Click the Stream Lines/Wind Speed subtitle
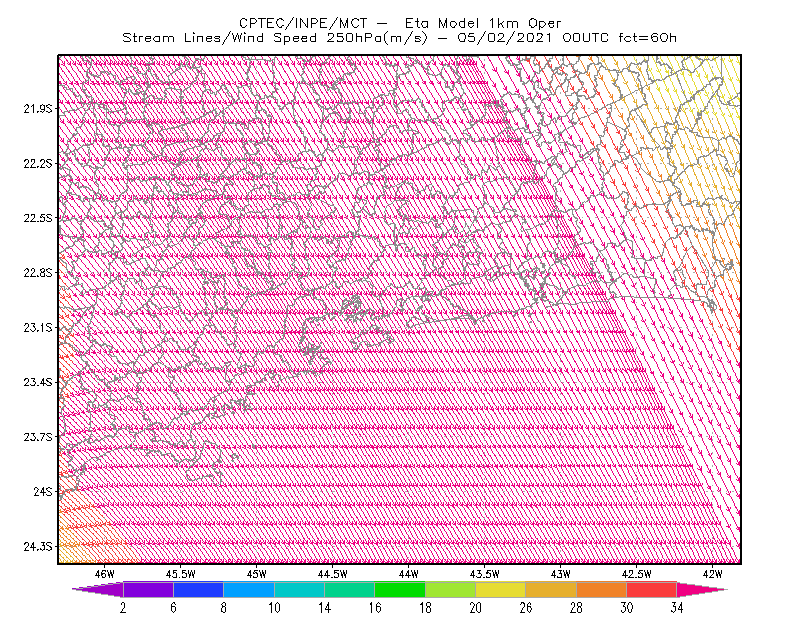Screen dimensions: 800x618 399,38
